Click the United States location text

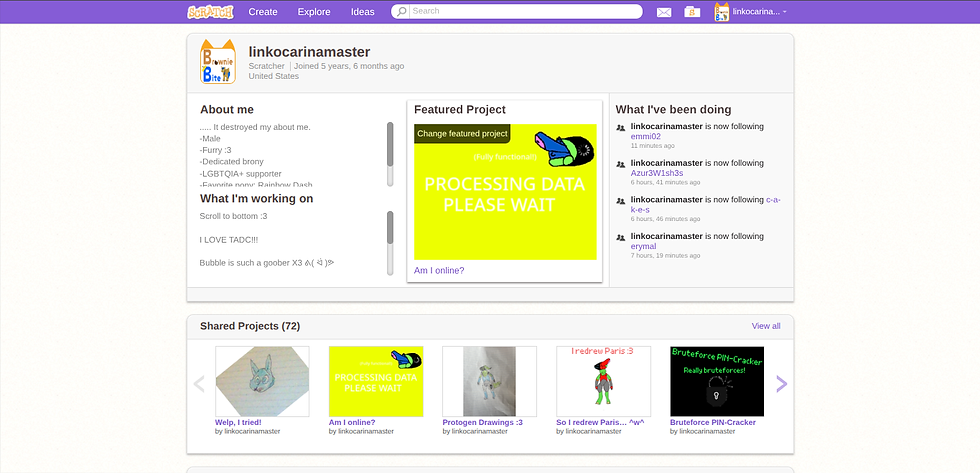274,76
